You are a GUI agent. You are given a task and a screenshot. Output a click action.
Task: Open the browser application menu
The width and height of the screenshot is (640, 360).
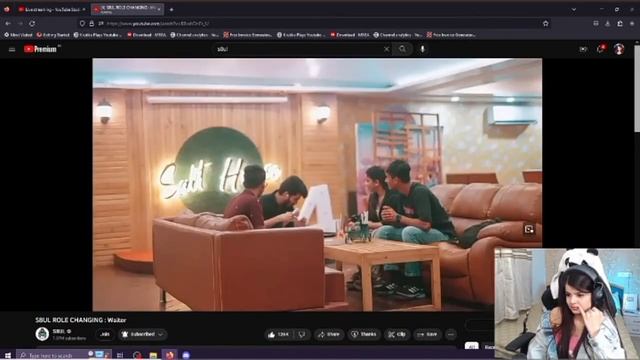pos(632,24)
